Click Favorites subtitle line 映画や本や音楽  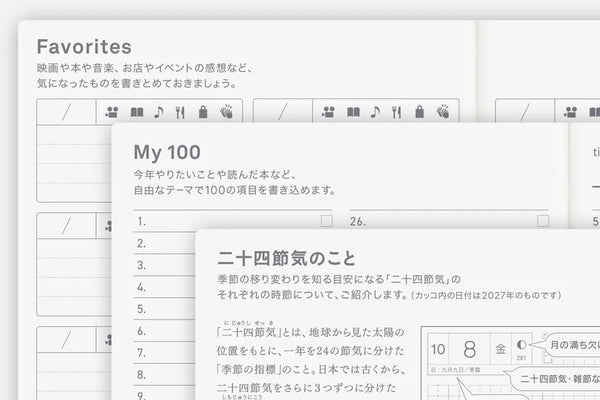pyautogui.click(x=145, y=68)
